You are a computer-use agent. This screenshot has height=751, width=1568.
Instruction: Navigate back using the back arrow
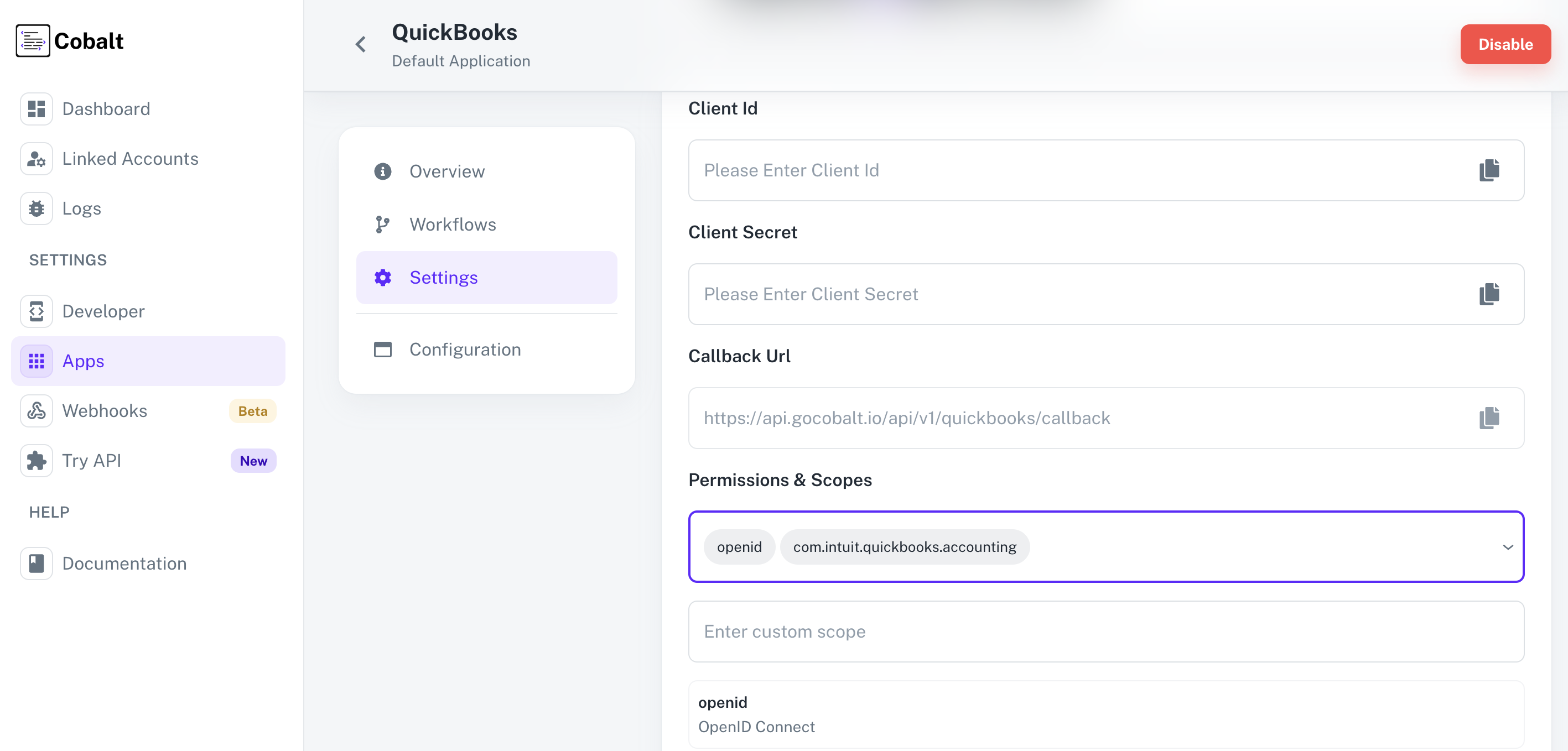(360, 44)
